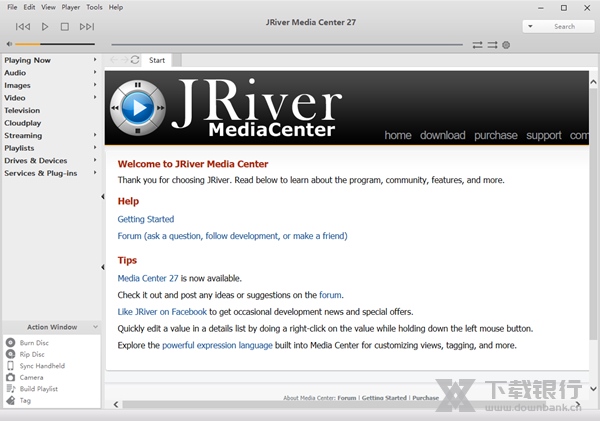
Task: Click the Build Playlist icon
Action: click(x=10, y=389)
